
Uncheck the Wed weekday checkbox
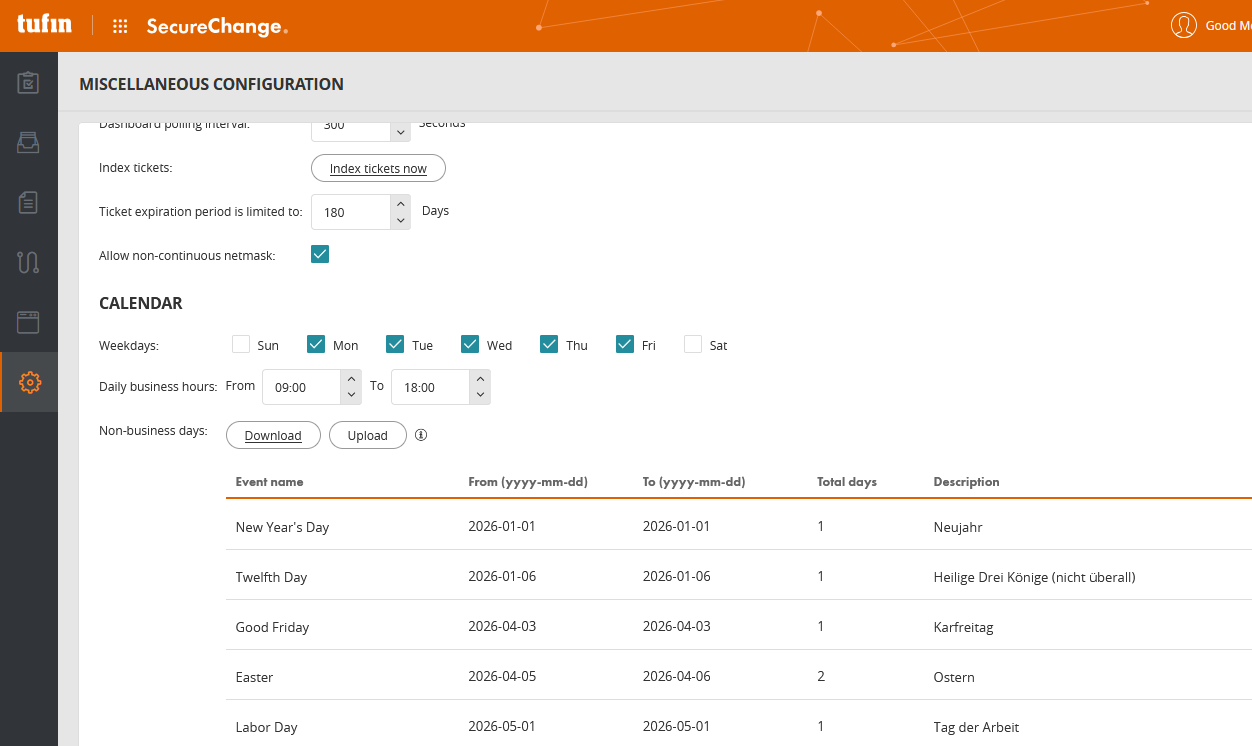470,344
